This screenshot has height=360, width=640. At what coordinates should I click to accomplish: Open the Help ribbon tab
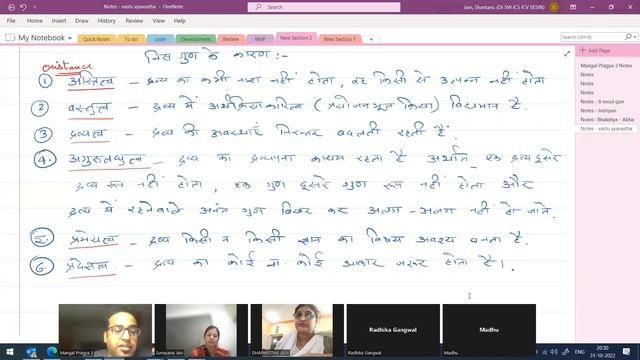pos(180,20)
